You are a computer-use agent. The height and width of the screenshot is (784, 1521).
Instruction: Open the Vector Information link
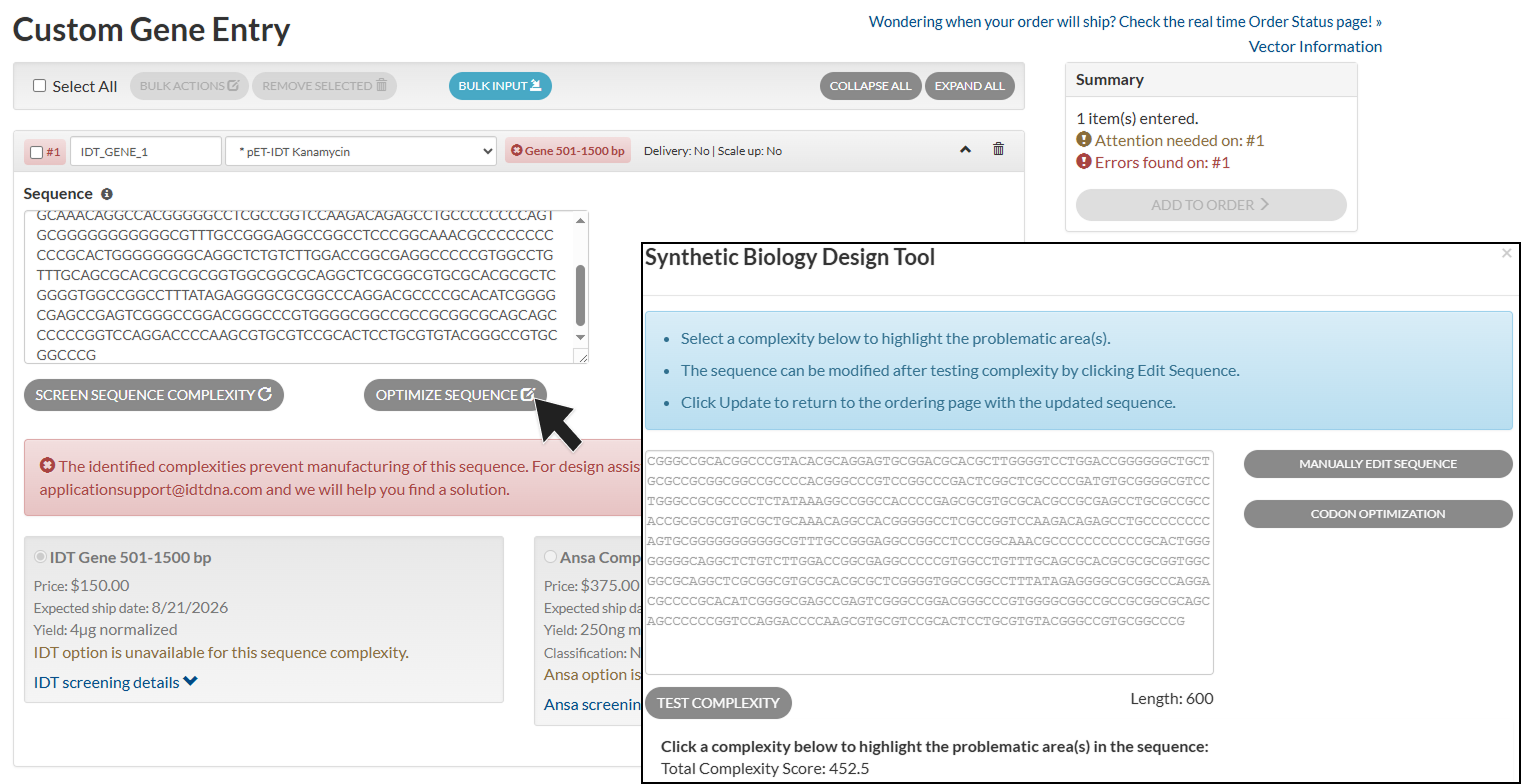[1315, 46]
